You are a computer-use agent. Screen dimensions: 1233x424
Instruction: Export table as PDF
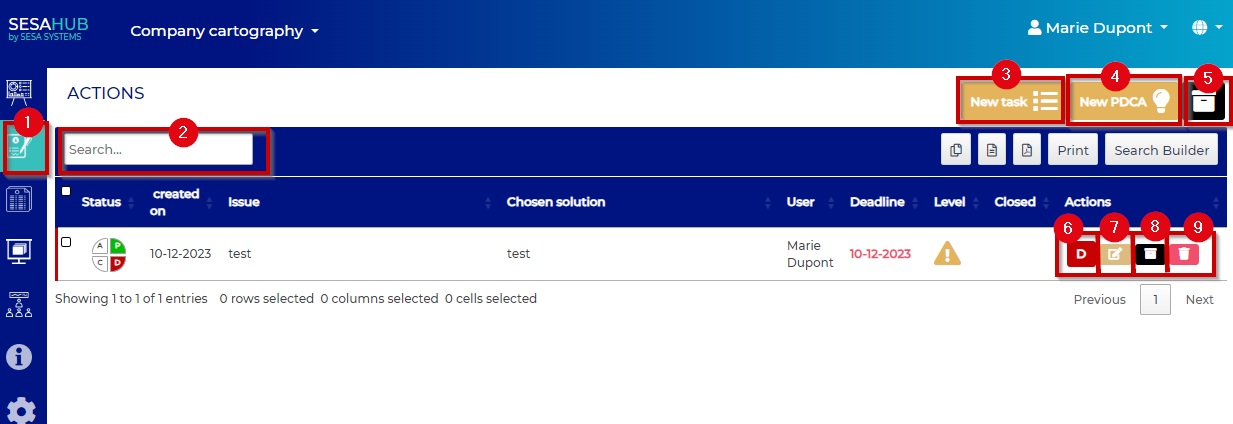tap(1026, 151)
